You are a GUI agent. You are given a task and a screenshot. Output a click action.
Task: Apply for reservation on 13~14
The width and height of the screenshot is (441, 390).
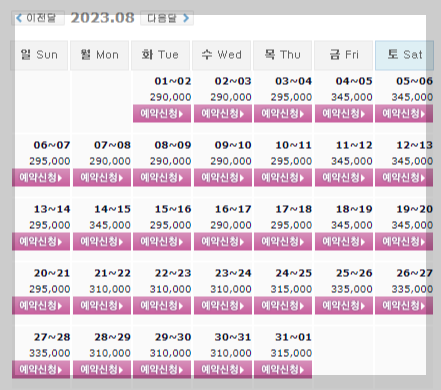point(41,242)
